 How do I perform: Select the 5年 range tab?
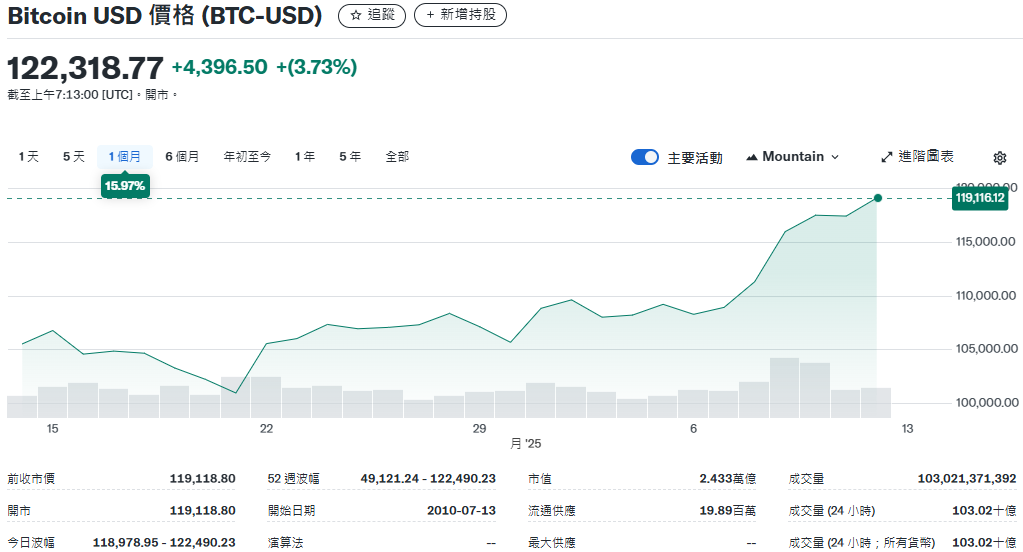350,157
